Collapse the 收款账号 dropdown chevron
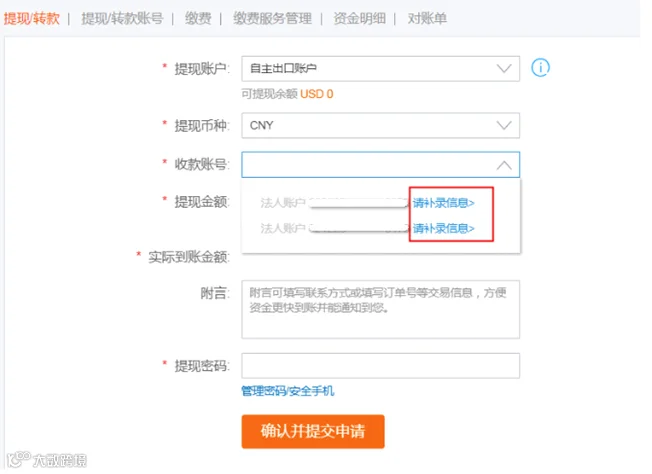This screenshot has height=474, width=652. [504, 165]
